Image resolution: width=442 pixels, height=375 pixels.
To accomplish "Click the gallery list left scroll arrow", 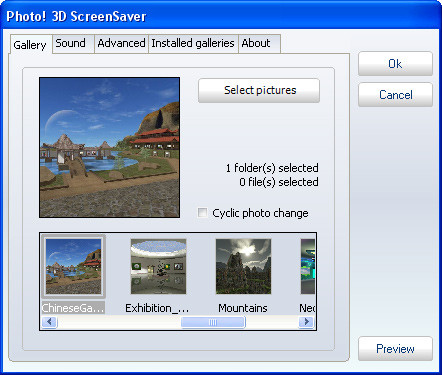I will tap(50, 322).
